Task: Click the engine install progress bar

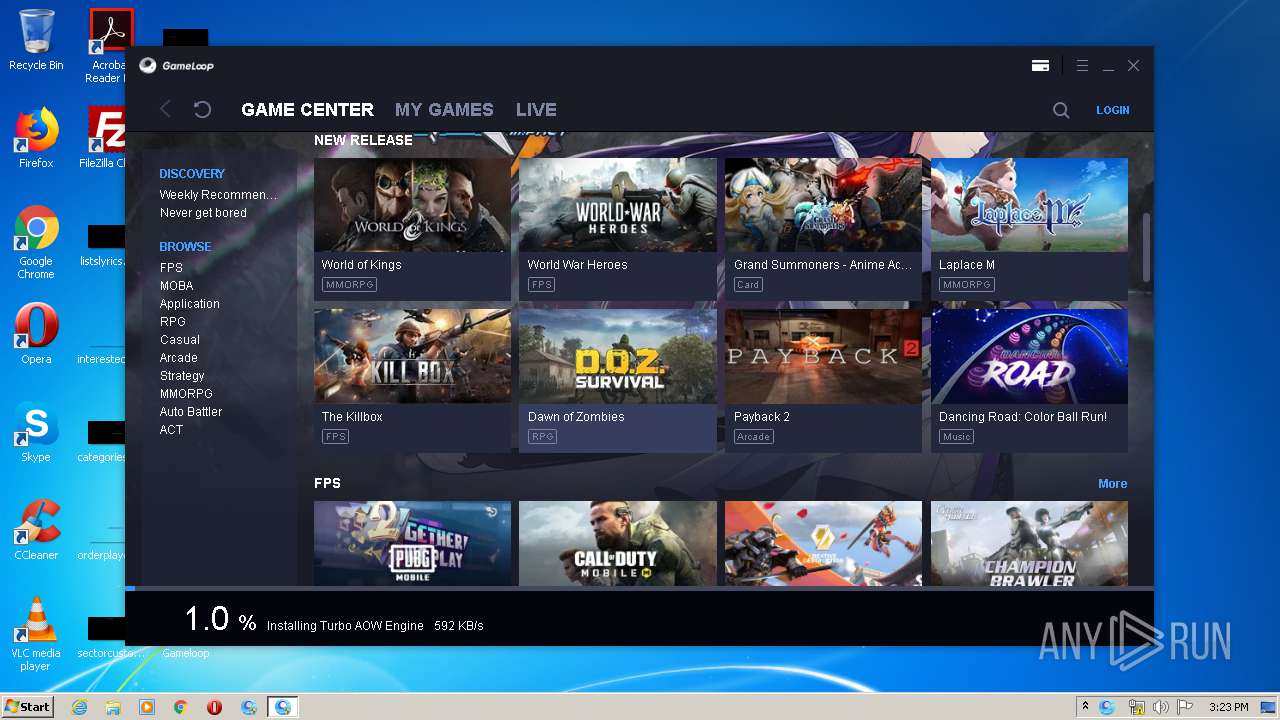Action: point(639,588)
